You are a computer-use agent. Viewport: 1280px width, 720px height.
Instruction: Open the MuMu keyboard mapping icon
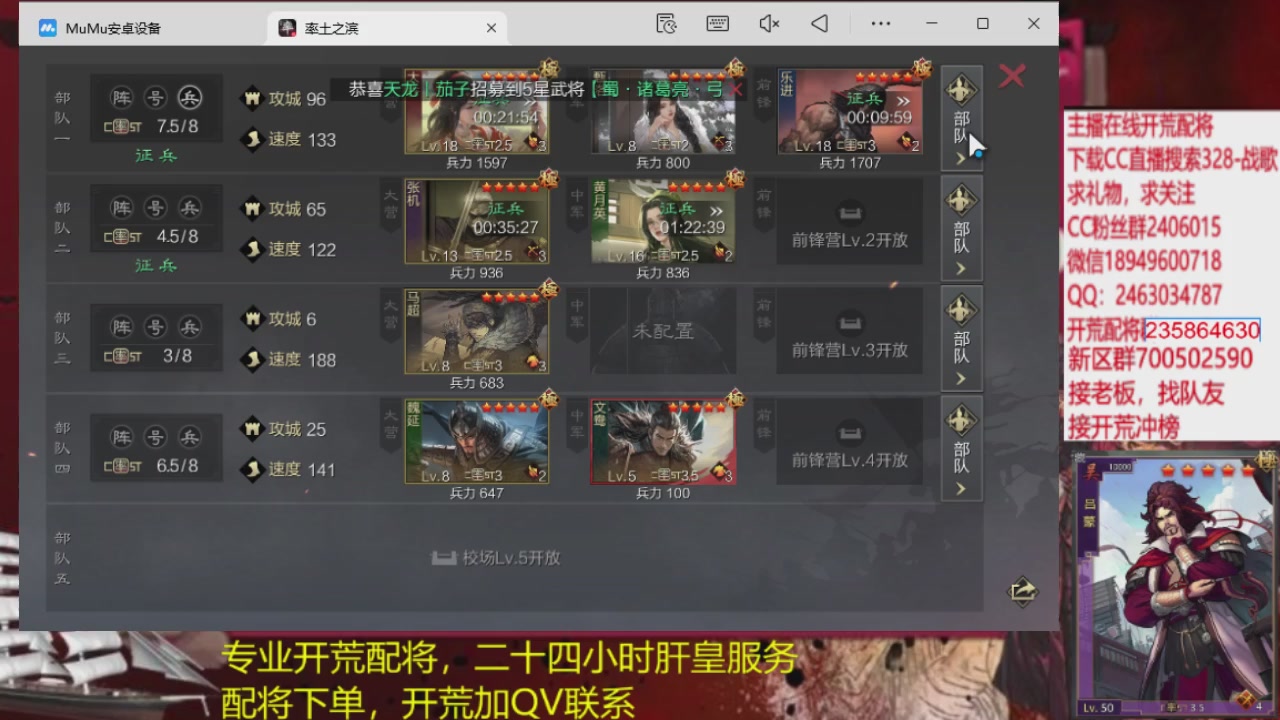pyautogui.click(x=717, y=23)
